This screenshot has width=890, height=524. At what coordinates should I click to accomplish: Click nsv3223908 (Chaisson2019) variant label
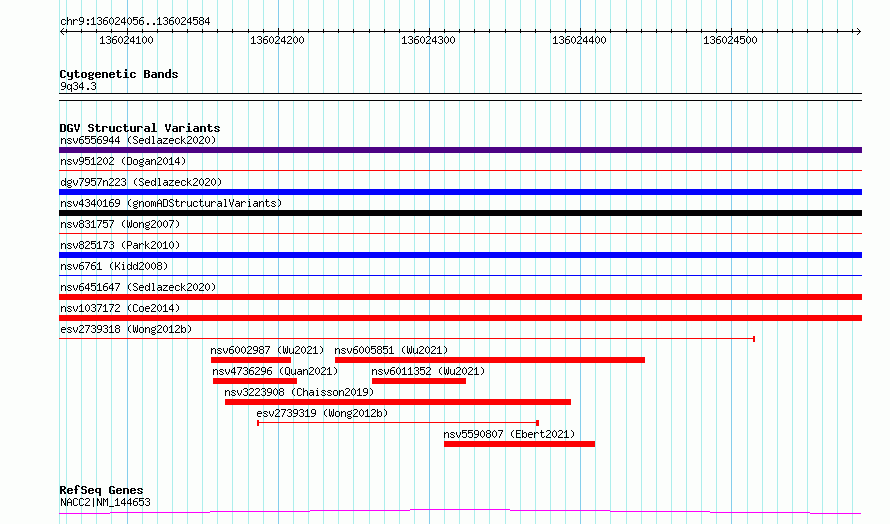coord(299,392)
